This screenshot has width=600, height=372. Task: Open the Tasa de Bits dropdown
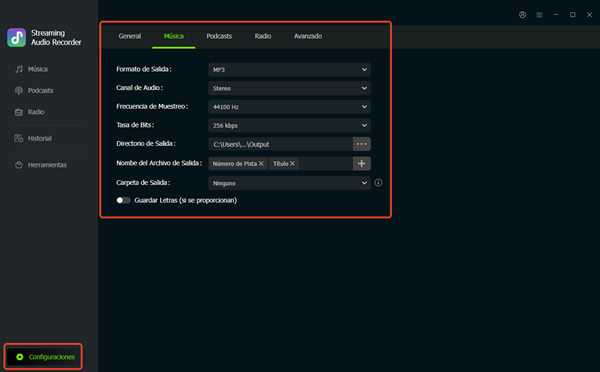tap(289, 126)
